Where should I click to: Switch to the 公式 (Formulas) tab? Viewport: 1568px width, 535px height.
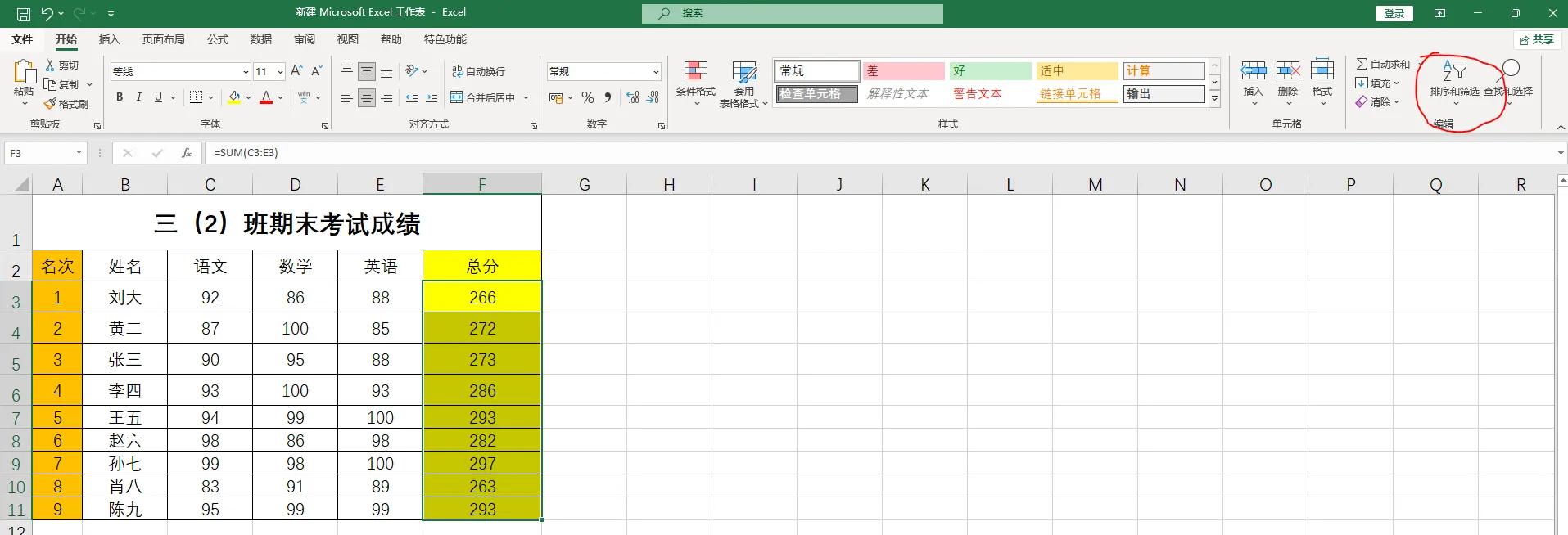[218, 39]
